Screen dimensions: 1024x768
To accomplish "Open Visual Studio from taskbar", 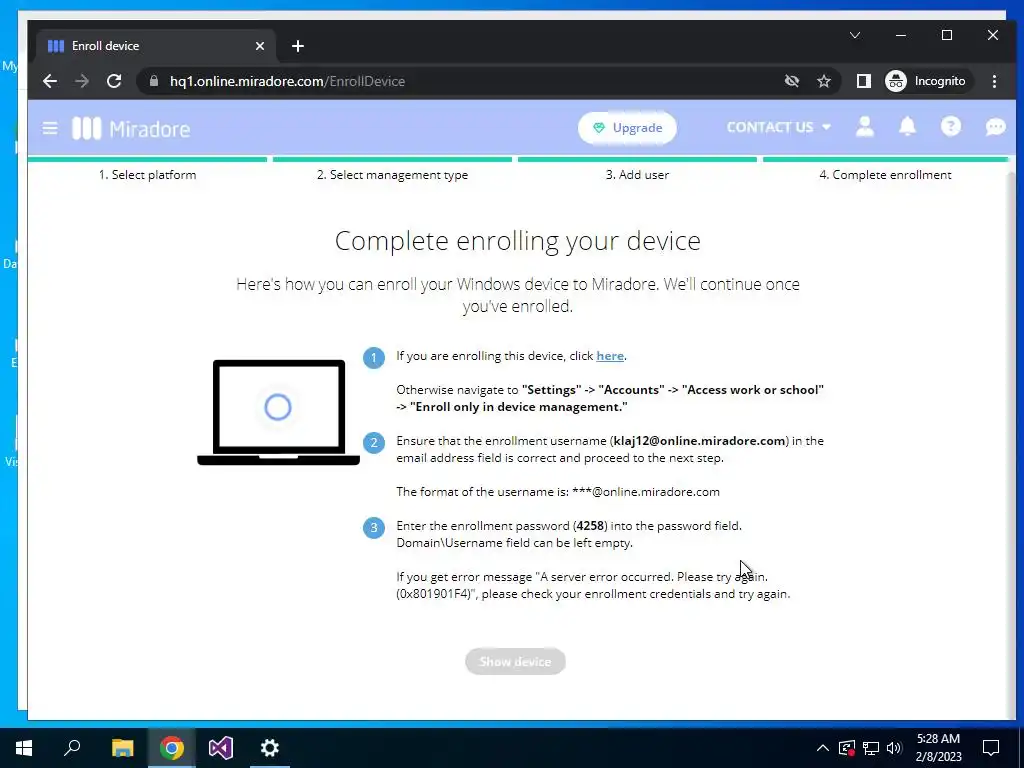I will click(221, 748).
